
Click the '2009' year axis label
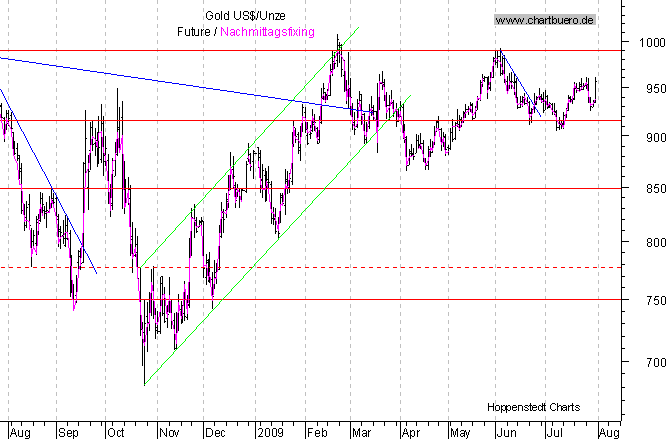(271, 433)
